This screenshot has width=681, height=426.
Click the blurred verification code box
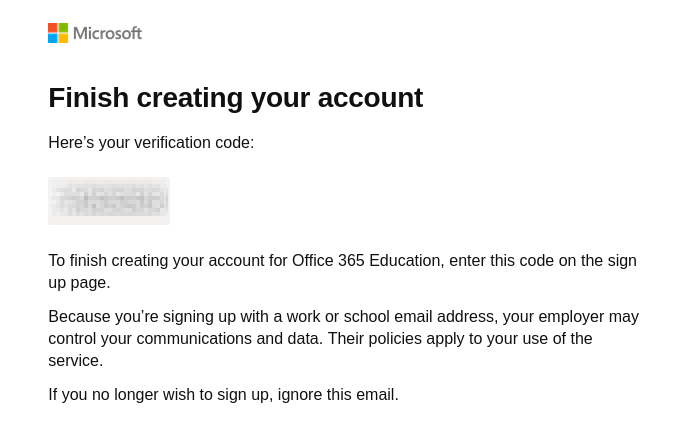109,201
